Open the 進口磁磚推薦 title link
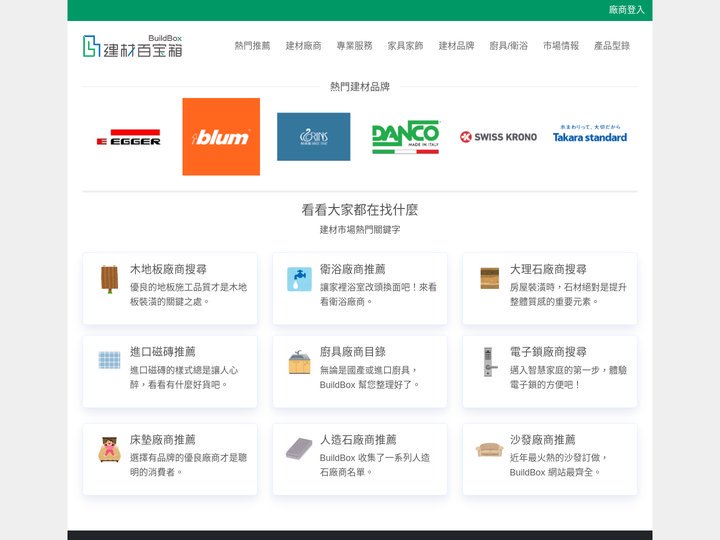Screen dimensions: 720x540 163,352
